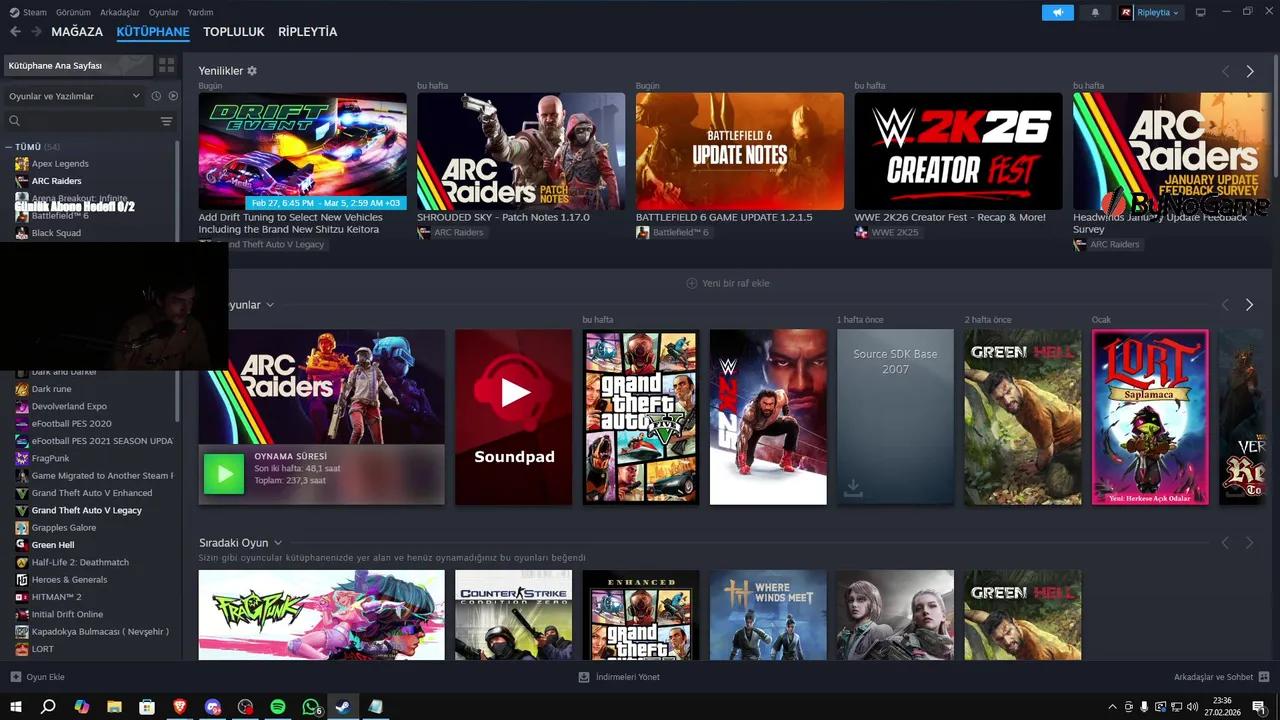Click the library game list scrollbar

[178, 280]
